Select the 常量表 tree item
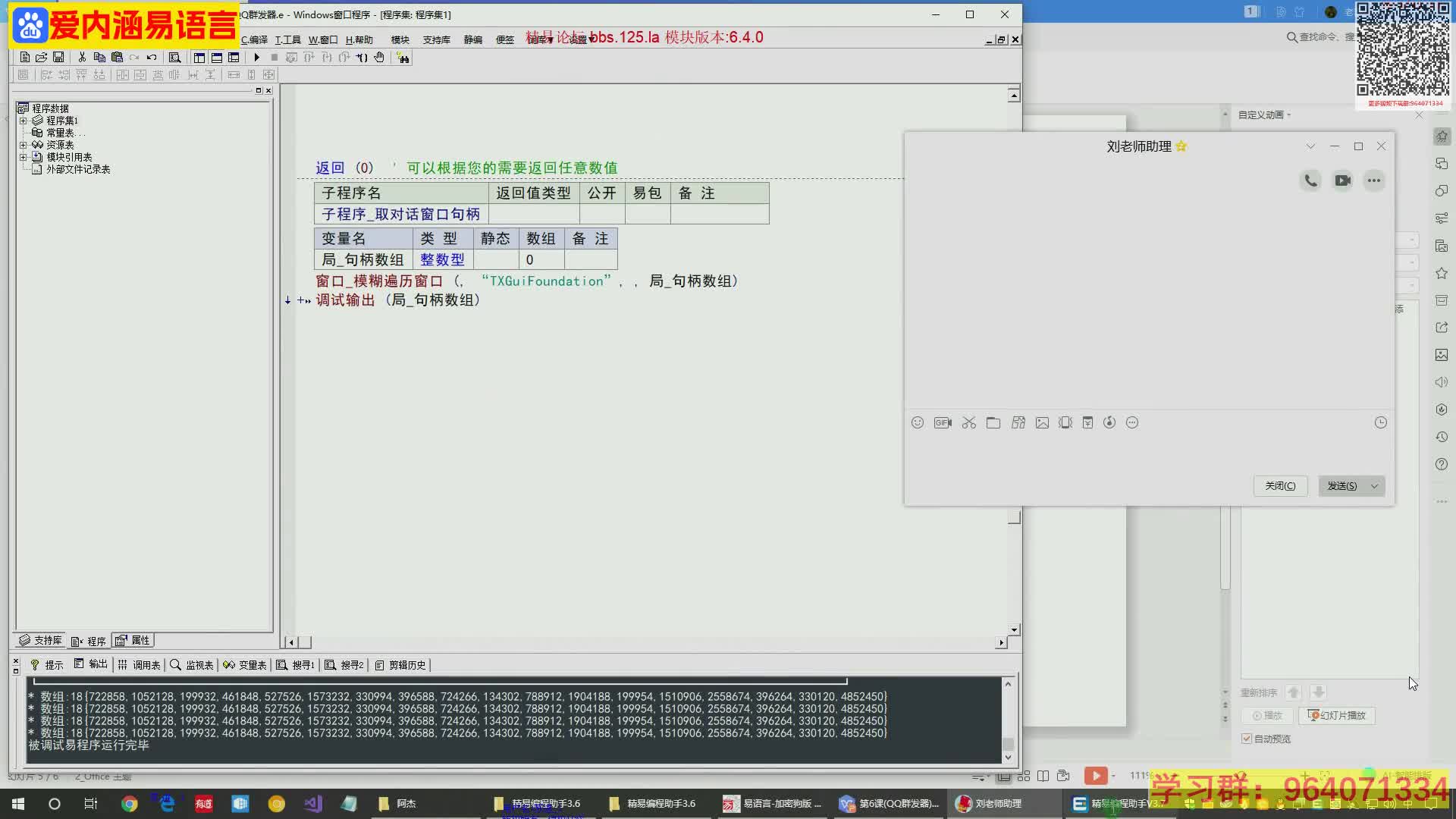 click(x=60, y=133)
